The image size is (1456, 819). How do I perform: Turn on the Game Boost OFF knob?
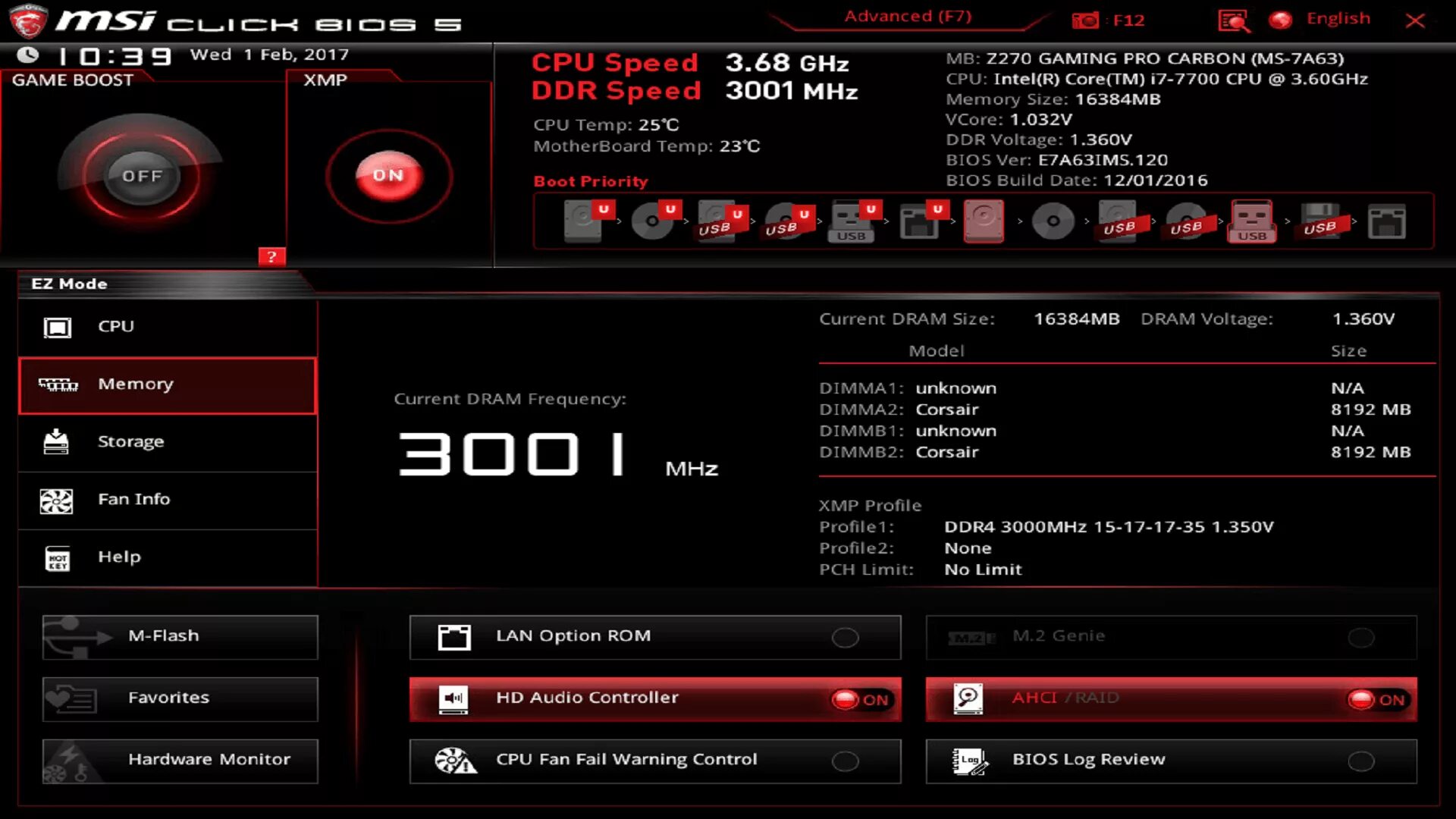[x=142, y=176]
